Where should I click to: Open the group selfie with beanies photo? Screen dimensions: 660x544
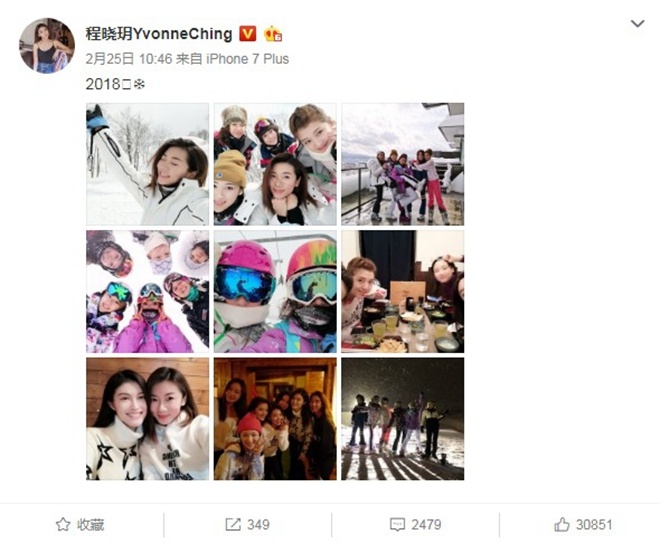click(x=275, y=164)
